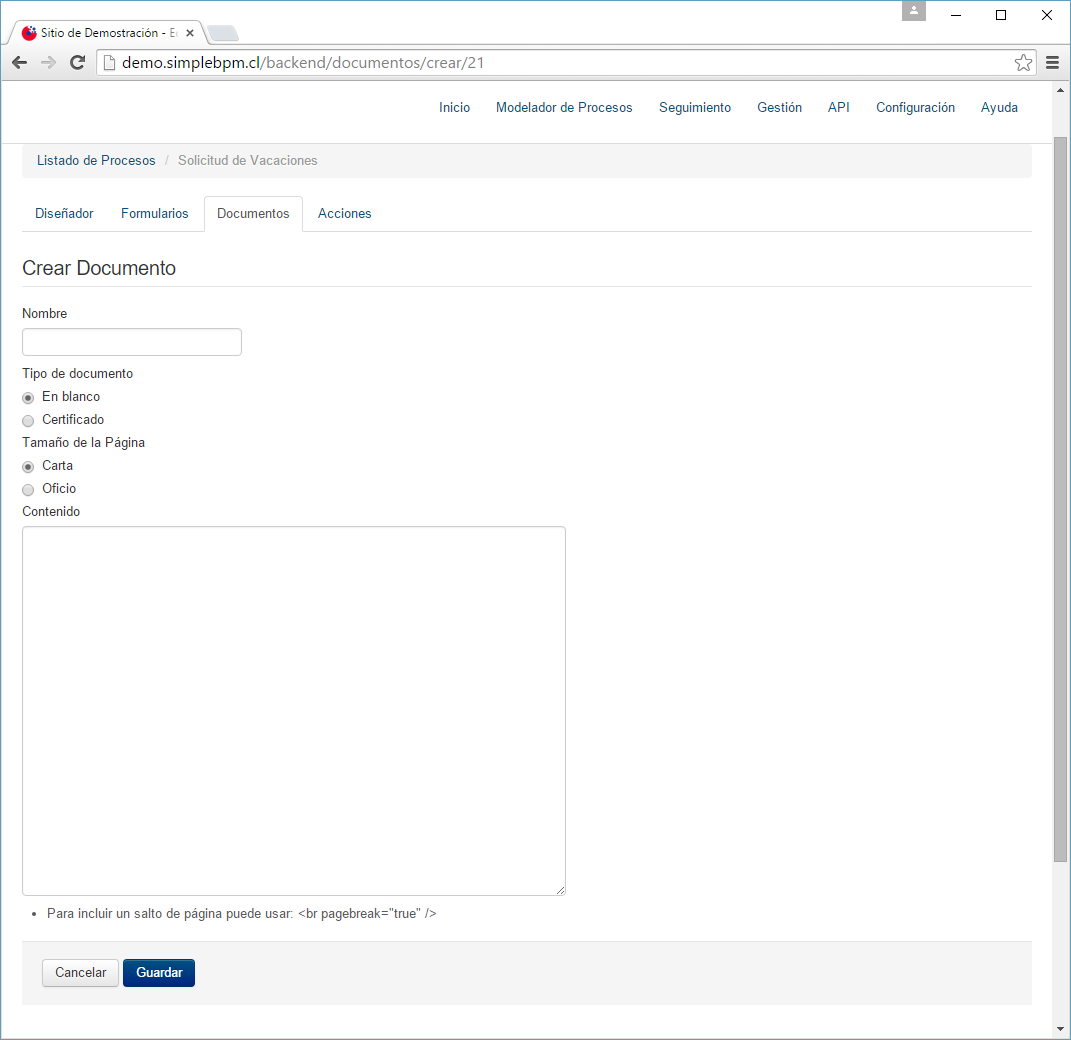This screenshot has width=1071, height=1040.
Task: Click the Tamaño de la Página label
Action: pos(83,442)
